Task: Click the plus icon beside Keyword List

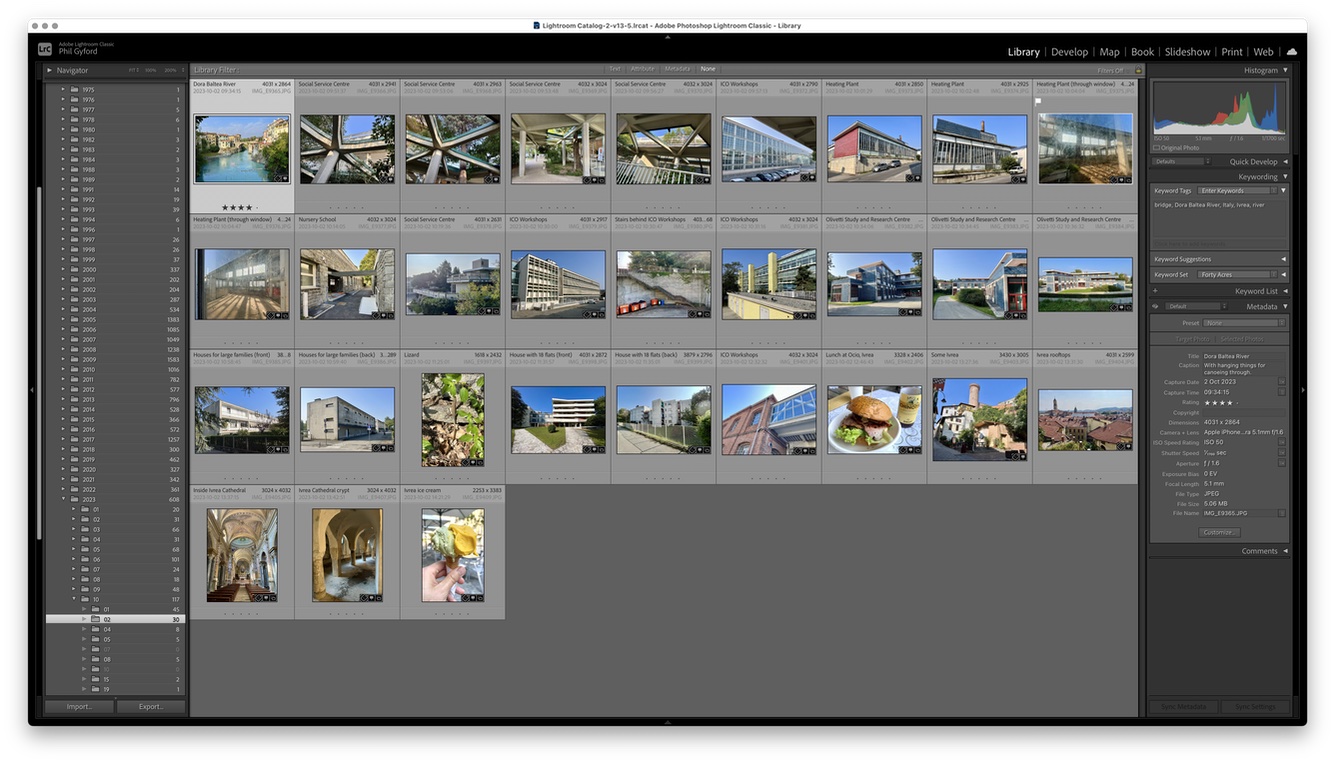Action: click(x=1155, y=291)
